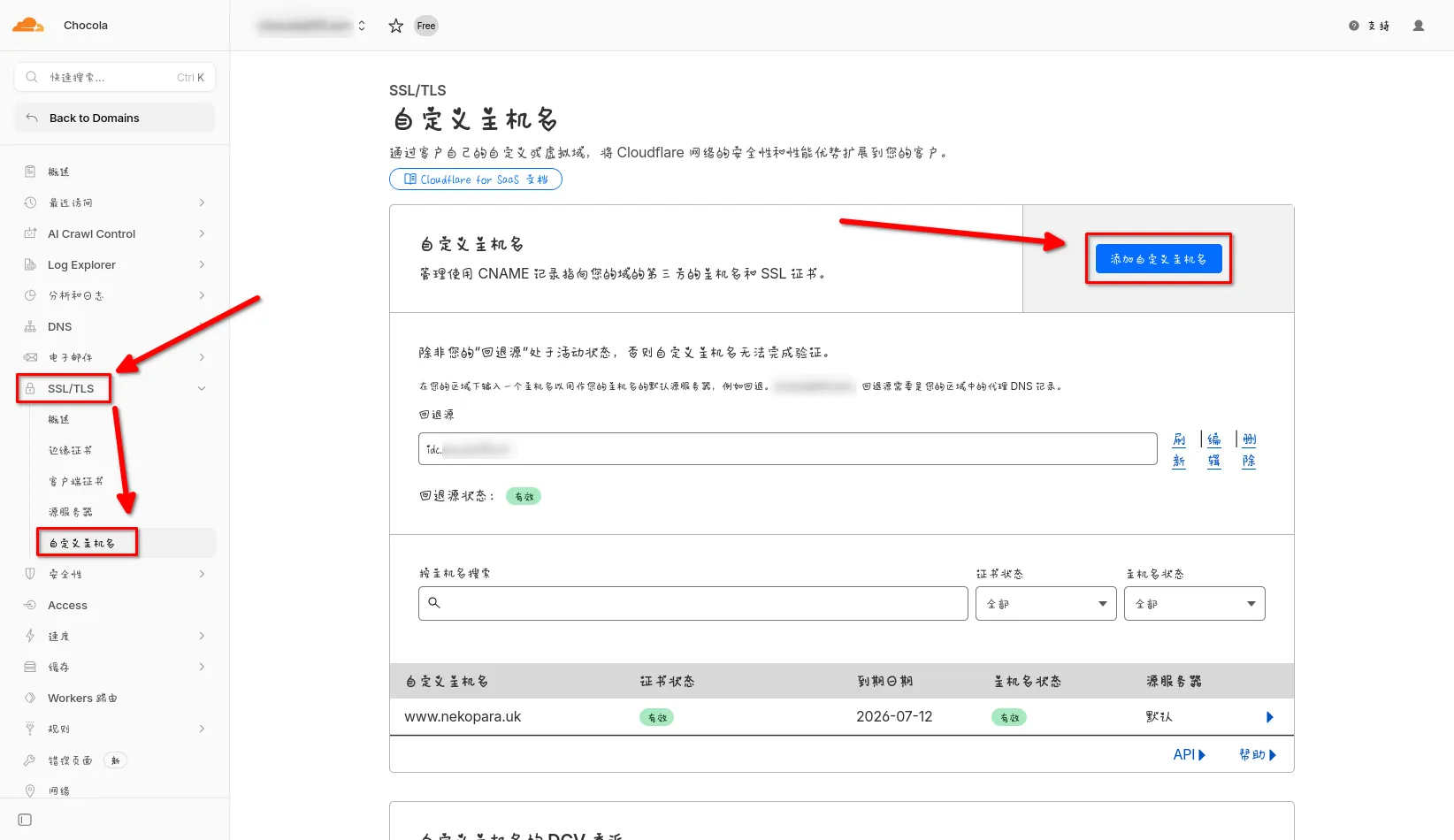The height and width of the screenshot is (840, 1454).
Task: Click the Workers 路由 sidebar icon
Action: click(30, 698)
